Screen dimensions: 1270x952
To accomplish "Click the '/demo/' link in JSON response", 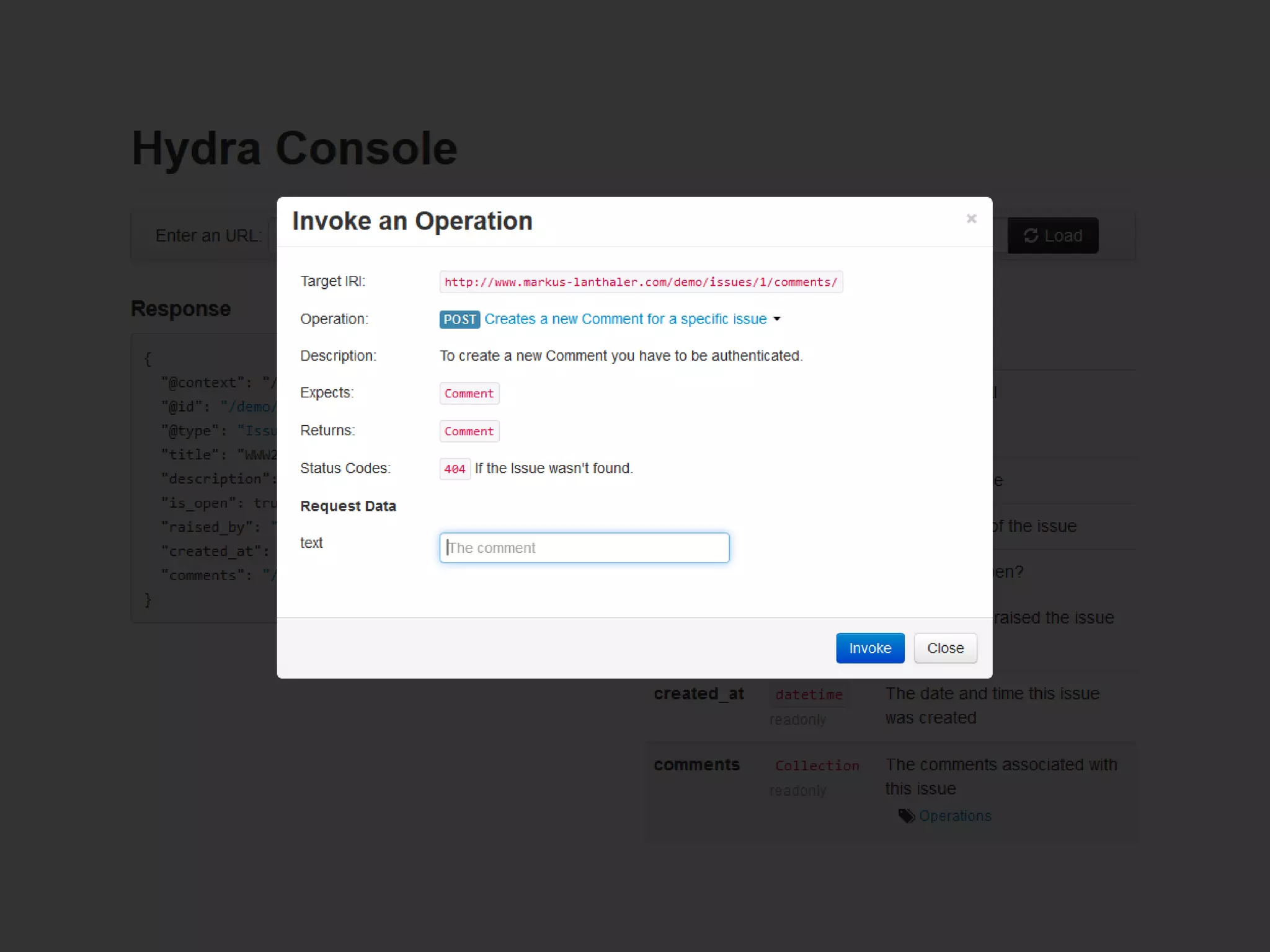I will coord(249,407).
